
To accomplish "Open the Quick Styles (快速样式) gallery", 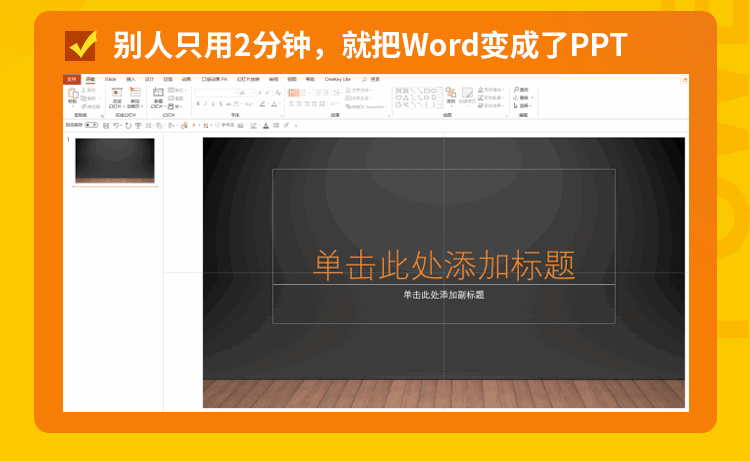I will (467, 95).
